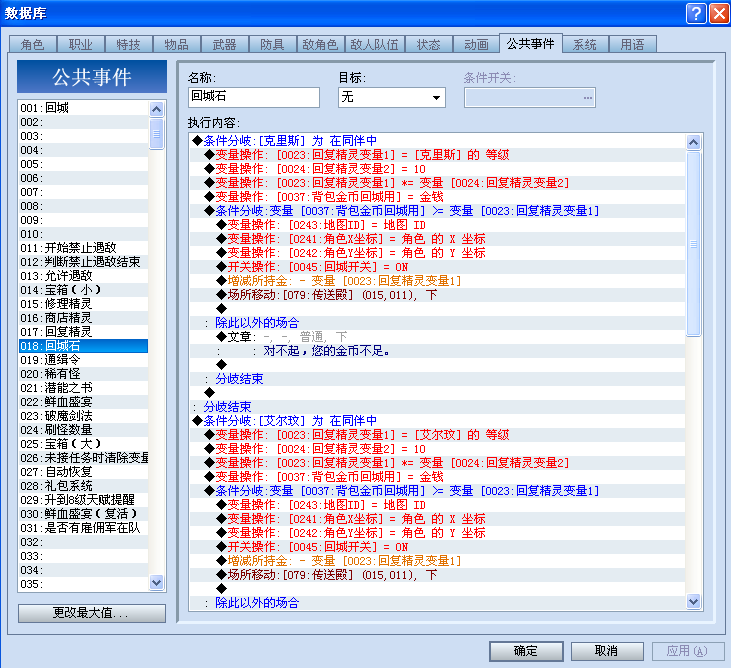
Task: Select event 028:礼包系统 in the list
Action: [83, 486]
